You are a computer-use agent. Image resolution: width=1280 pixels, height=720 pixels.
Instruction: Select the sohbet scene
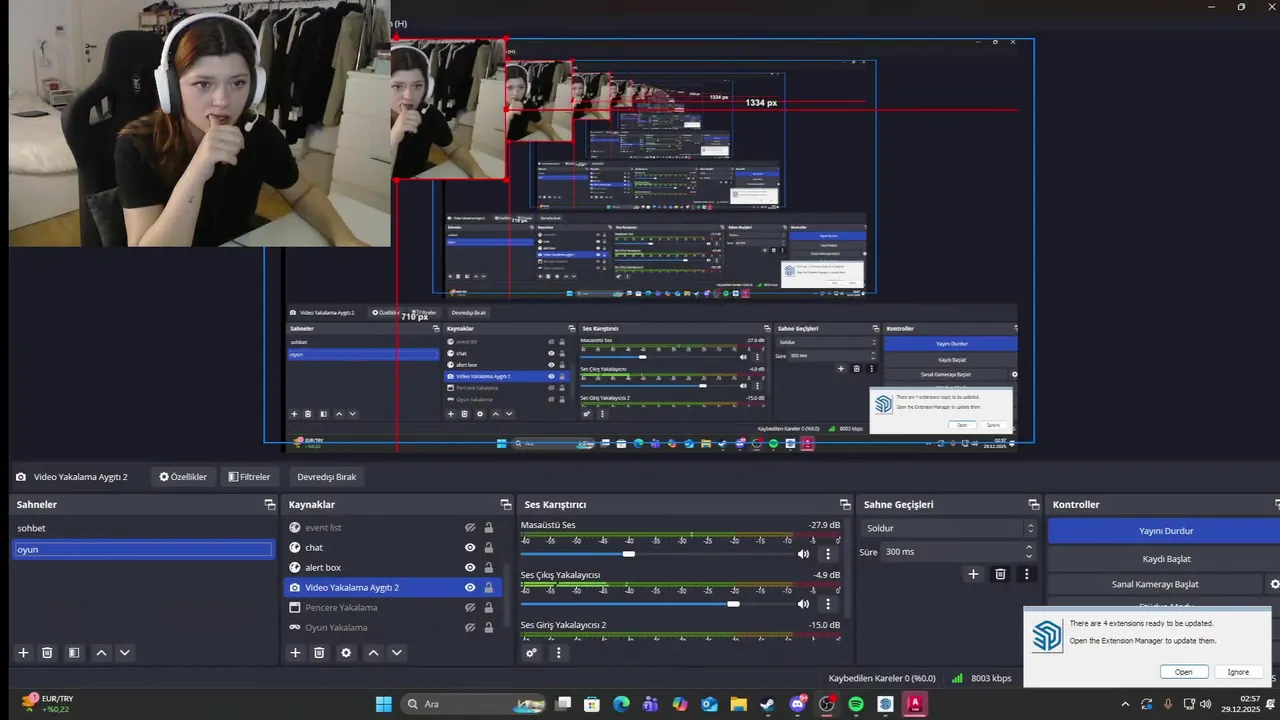pyautogui.click(x=143, y=528)
